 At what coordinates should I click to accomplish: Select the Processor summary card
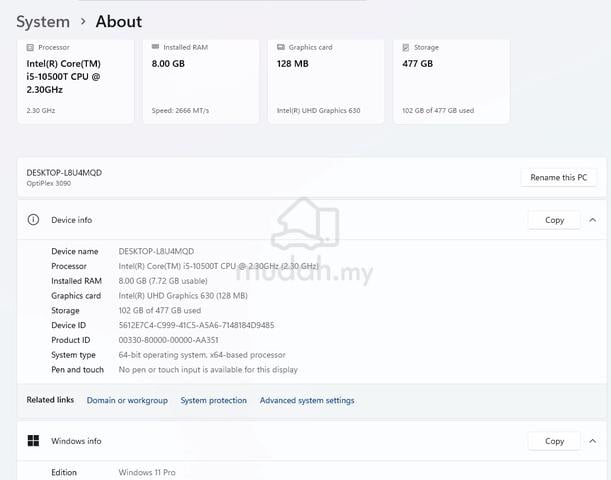click(x=76, y=81)
